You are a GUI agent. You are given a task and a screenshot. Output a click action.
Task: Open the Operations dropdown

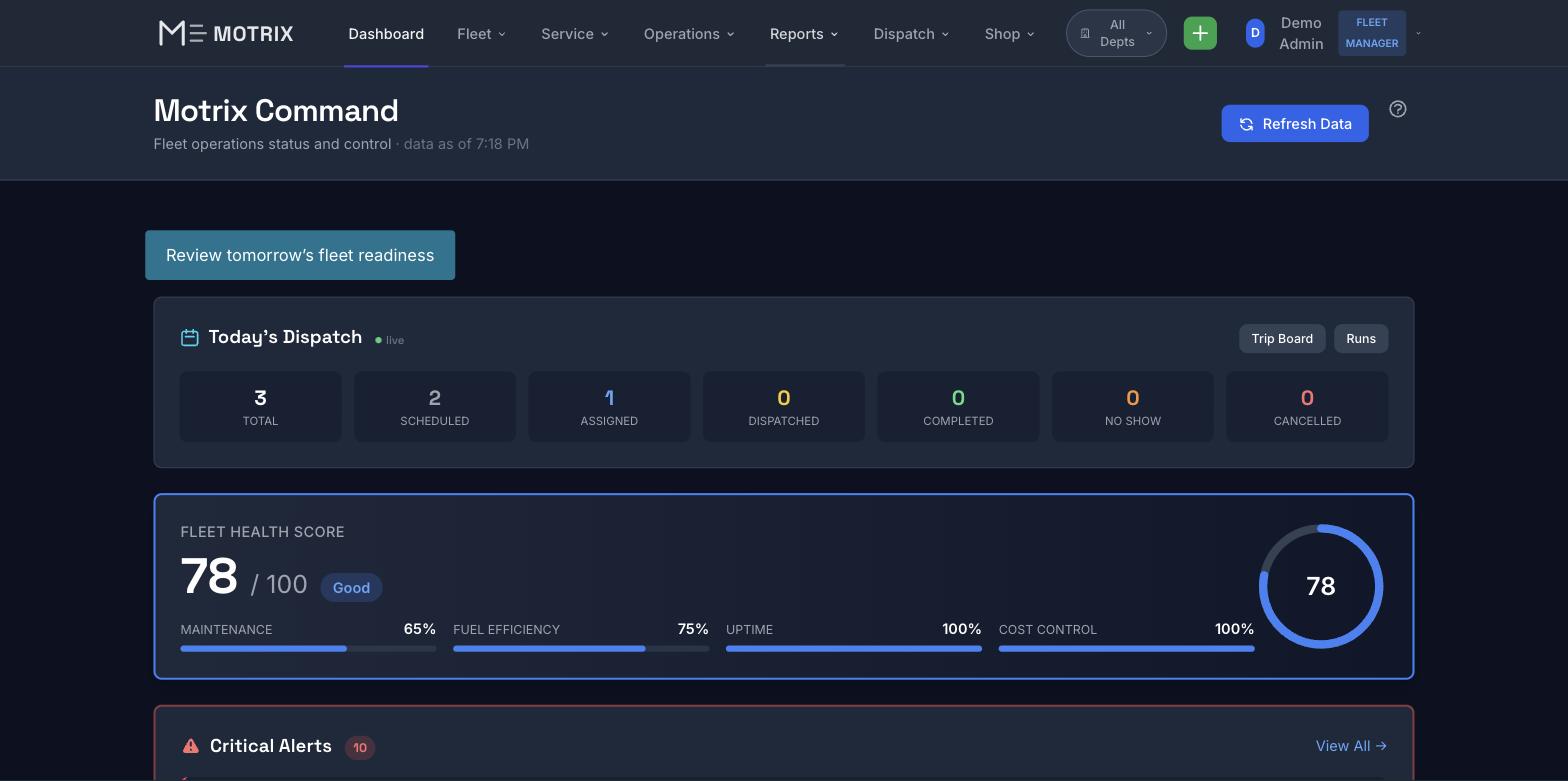[689, 33]
